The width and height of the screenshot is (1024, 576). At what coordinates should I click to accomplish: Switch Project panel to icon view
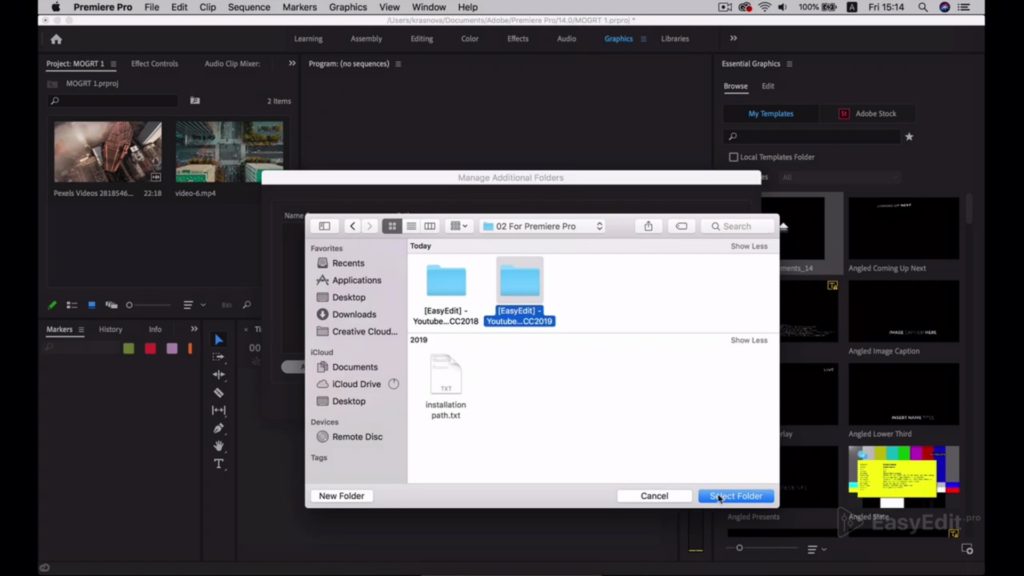[91, 305]
